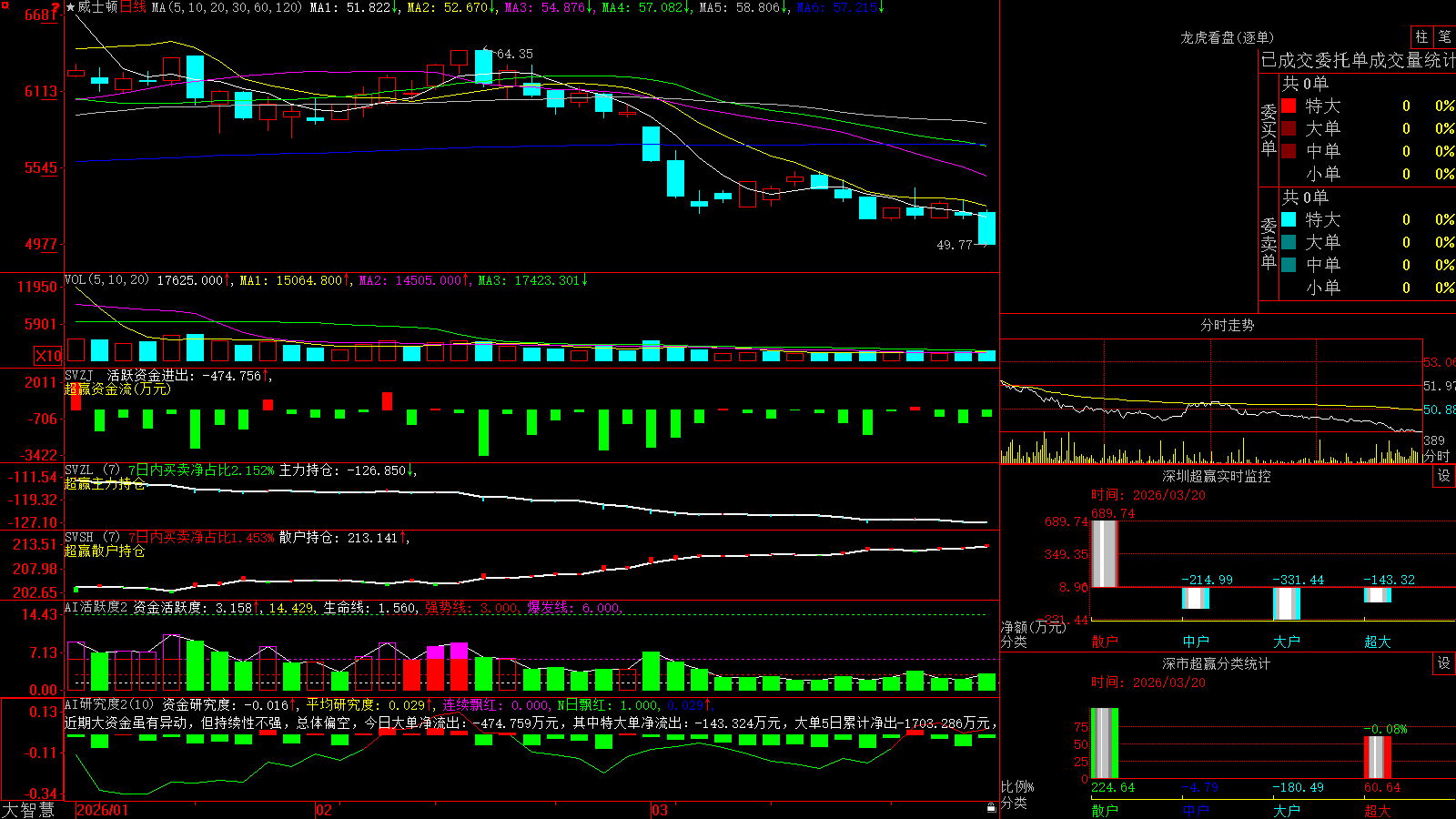Click the 超赢资金流(万元) label

click(x=117, y=389)
